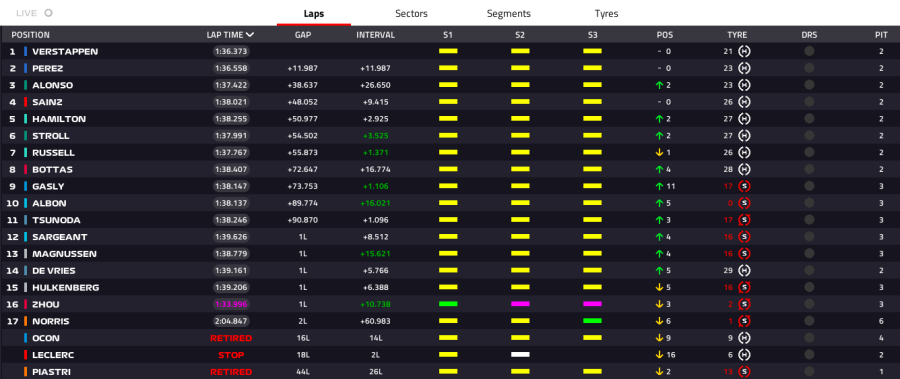Click Zhou's soft tyre icon
Image resolution: width=900 pixels, height=379 pixels.
[x=744, y=304]
